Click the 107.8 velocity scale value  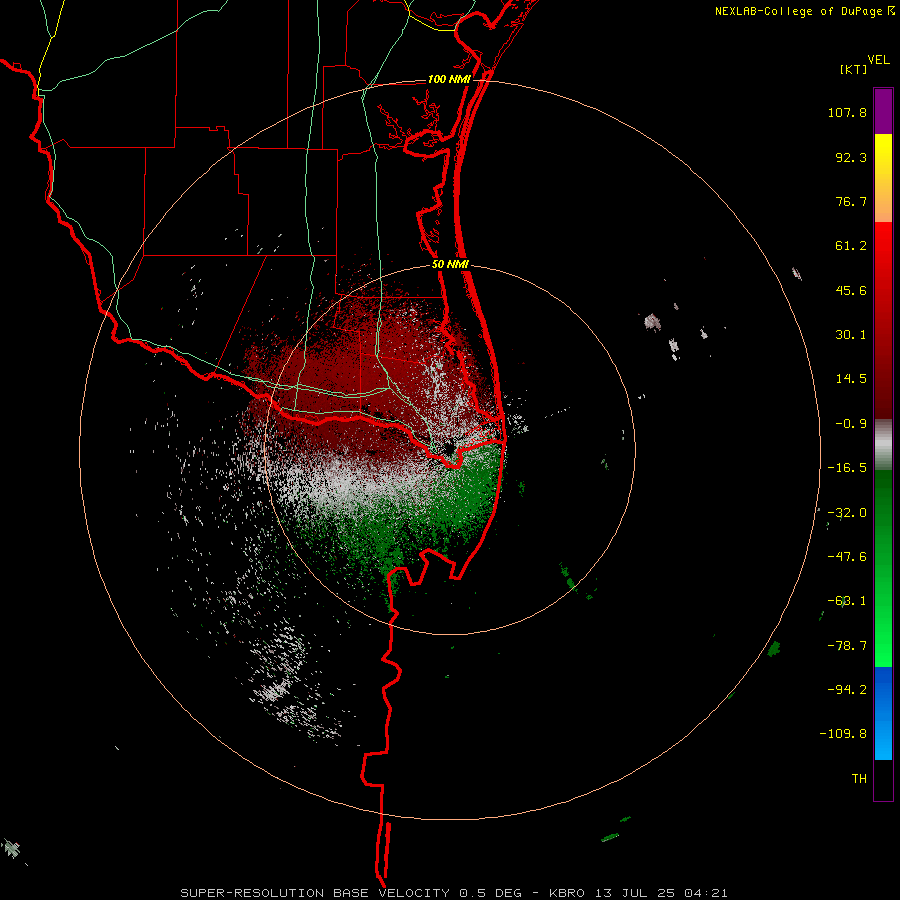pos(847,112)
